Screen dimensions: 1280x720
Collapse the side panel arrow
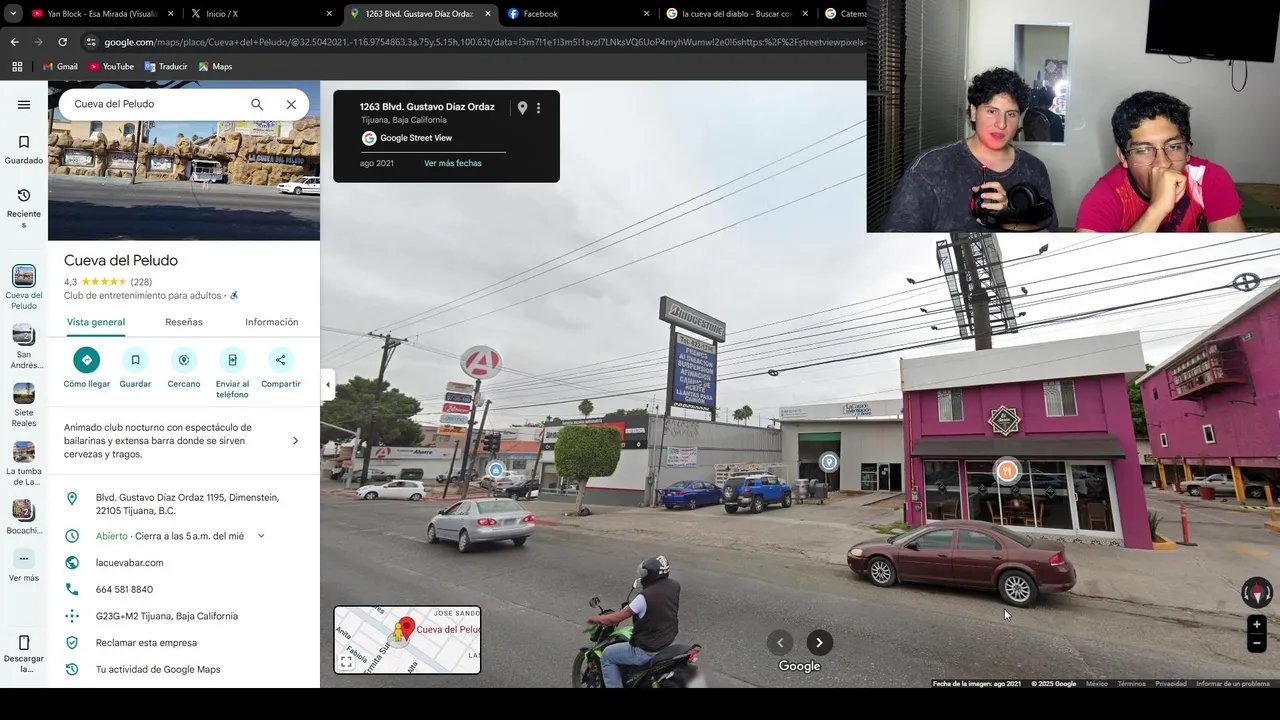pos(327,384)
